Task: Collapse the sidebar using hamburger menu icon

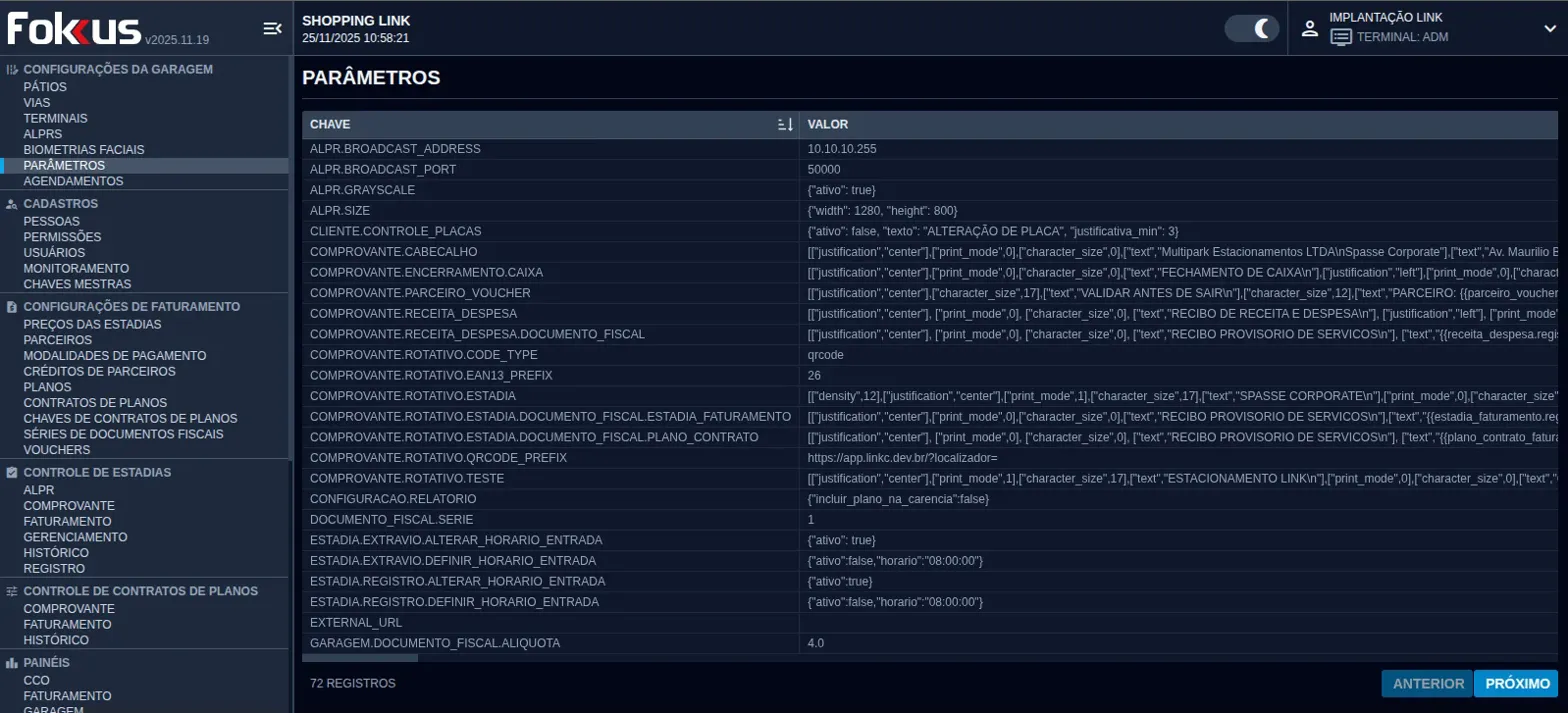Action: tap(272, 29)
